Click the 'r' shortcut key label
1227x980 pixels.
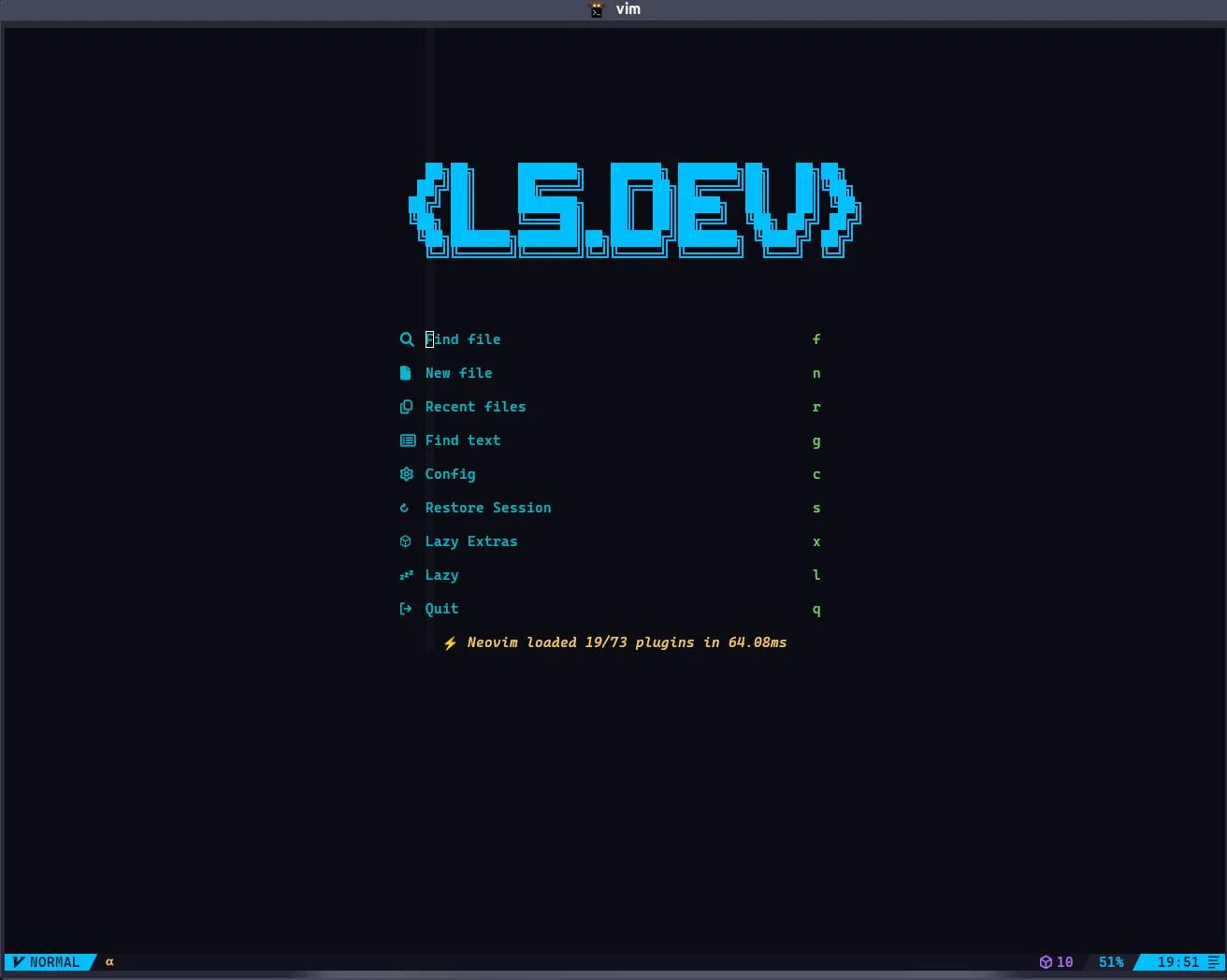816,407
